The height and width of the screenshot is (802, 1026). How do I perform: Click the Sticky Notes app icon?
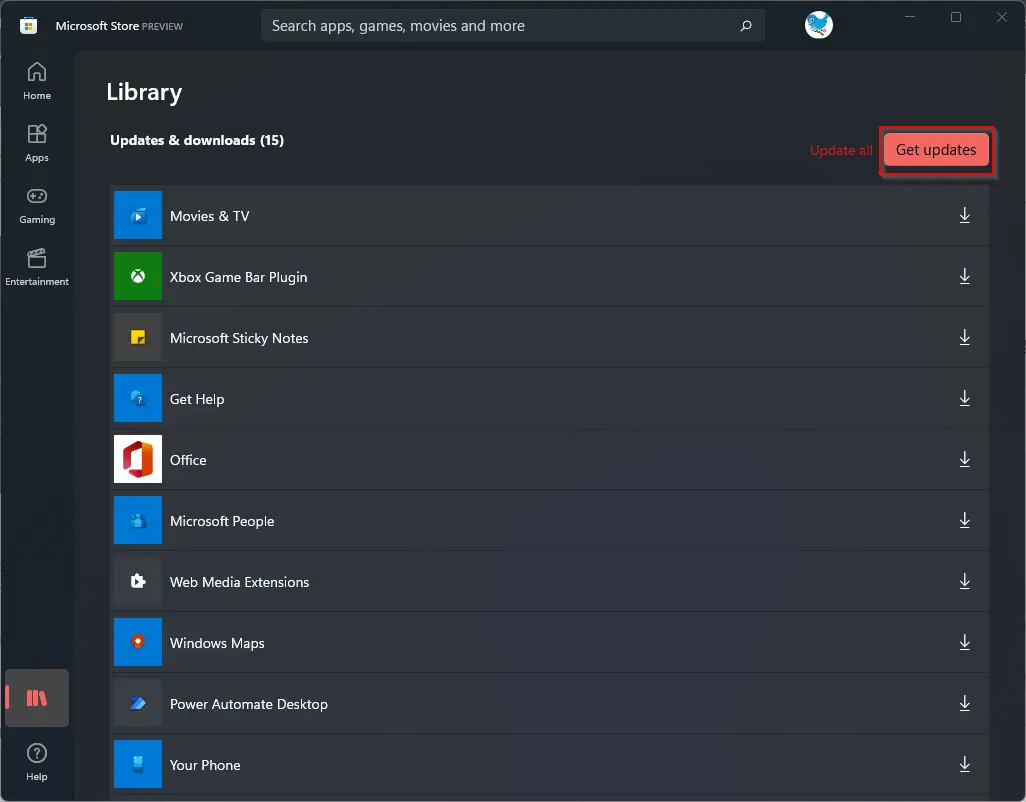tap(137, 338)
